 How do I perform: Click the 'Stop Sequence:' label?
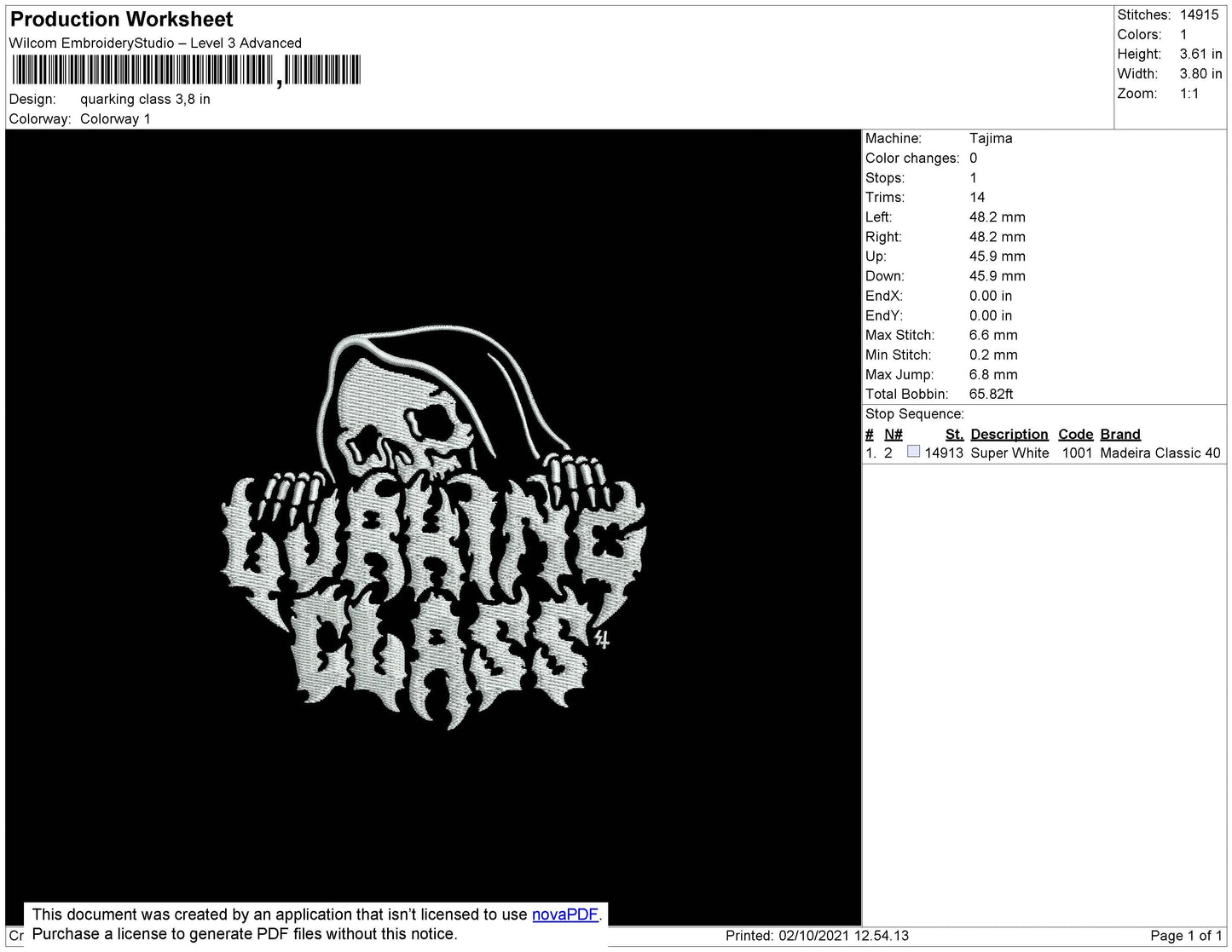click(915, 413)
